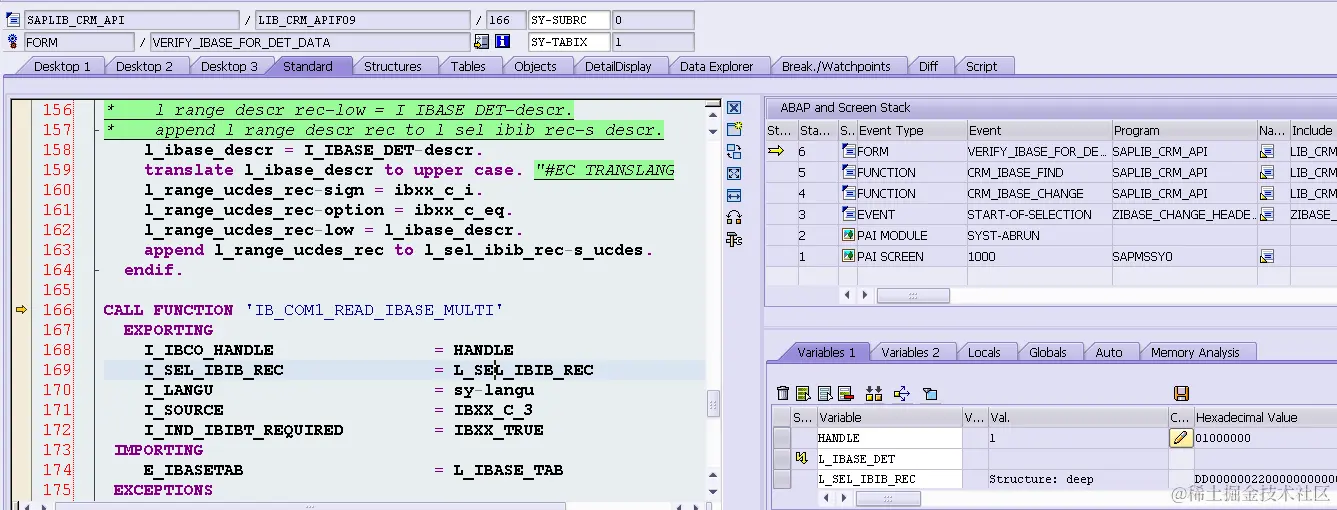This screenshot has width=1337, height=510.
Task: Click the structure icon beside L_IBASE_DET variable
Action: 801,458
